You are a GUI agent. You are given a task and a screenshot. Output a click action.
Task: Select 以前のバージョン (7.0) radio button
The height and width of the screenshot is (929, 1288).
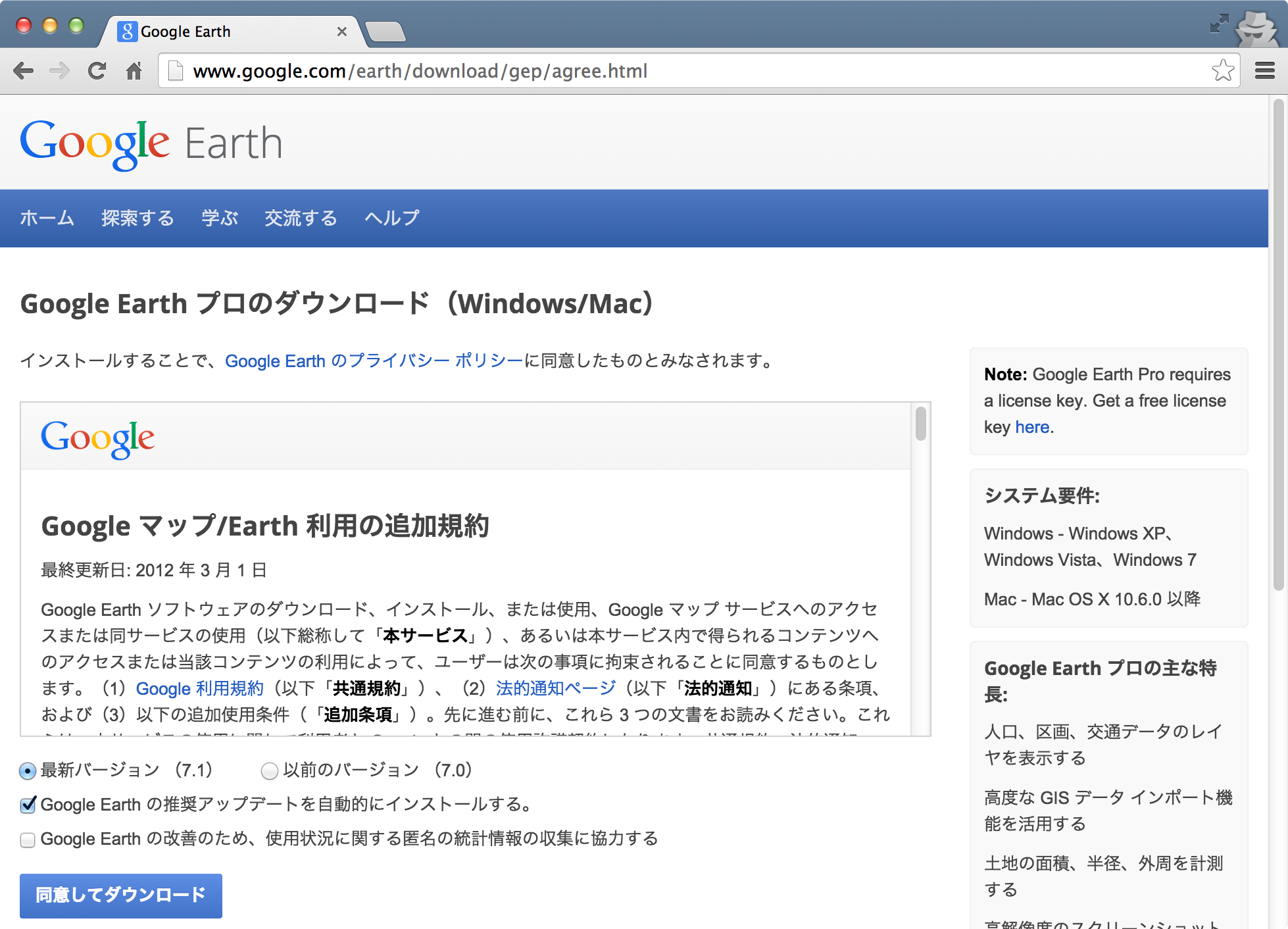pos(269,770)
